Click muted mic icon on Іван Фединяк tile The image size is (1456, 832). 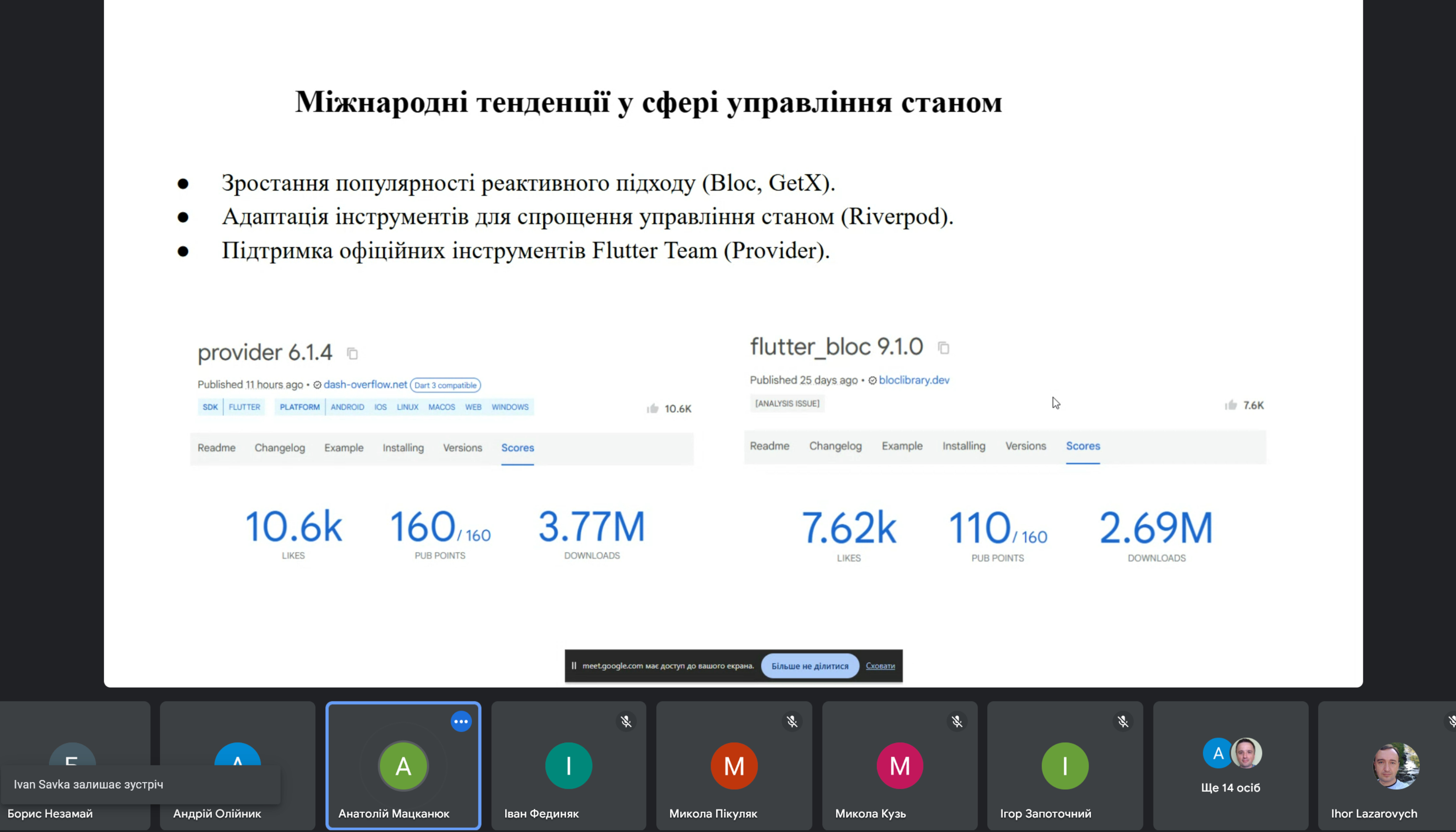[x=626, y=722]
